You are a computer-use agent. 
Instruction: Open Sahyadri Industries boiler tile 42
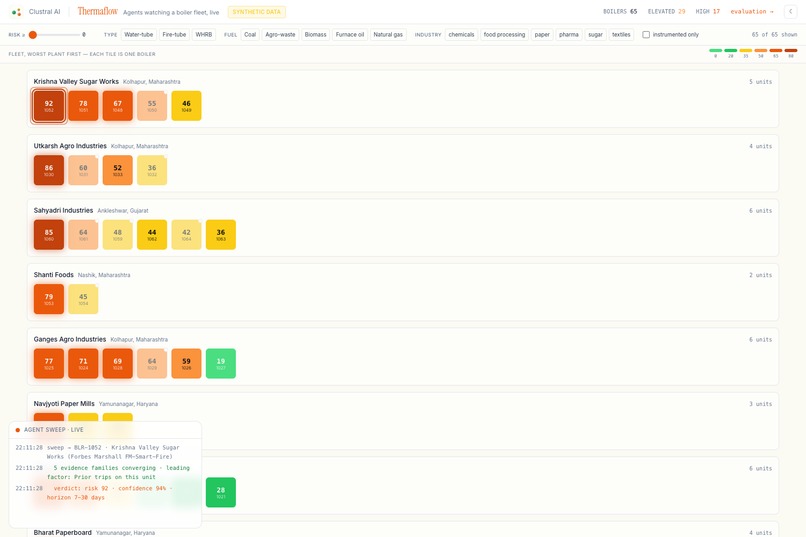[x=187, y=235]
